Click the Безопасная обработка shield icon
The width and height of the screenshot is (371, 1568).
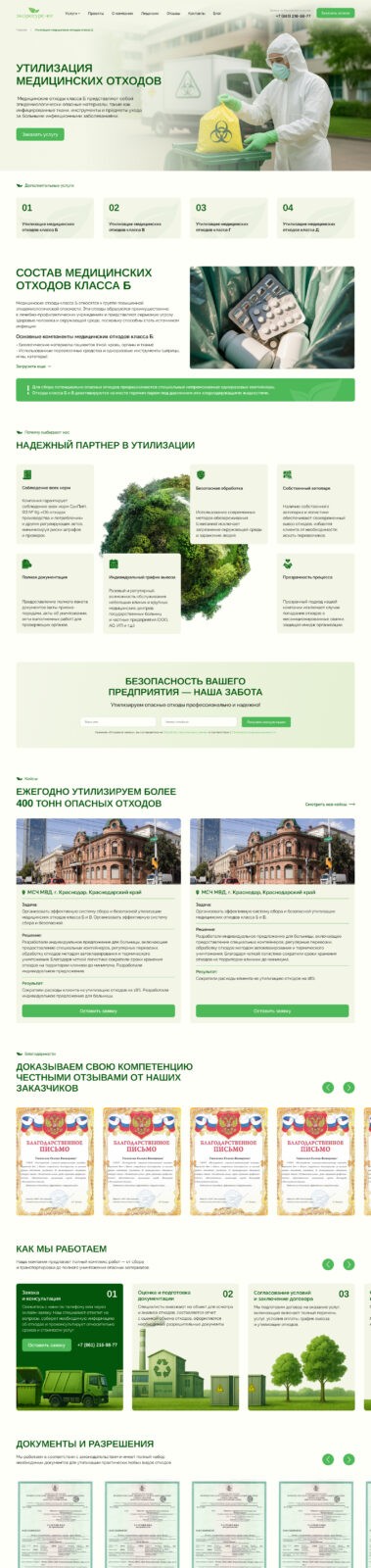[201, 474]
